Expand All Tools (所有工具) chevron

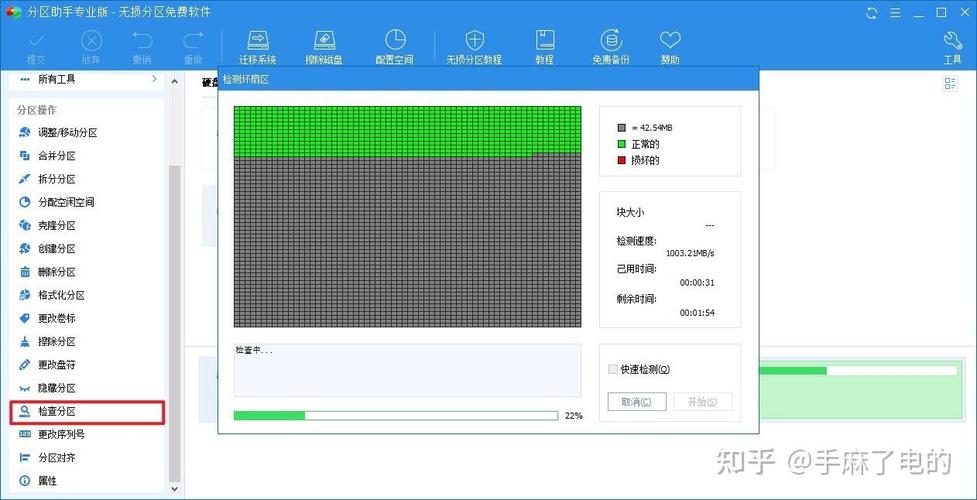coord(154,79)
